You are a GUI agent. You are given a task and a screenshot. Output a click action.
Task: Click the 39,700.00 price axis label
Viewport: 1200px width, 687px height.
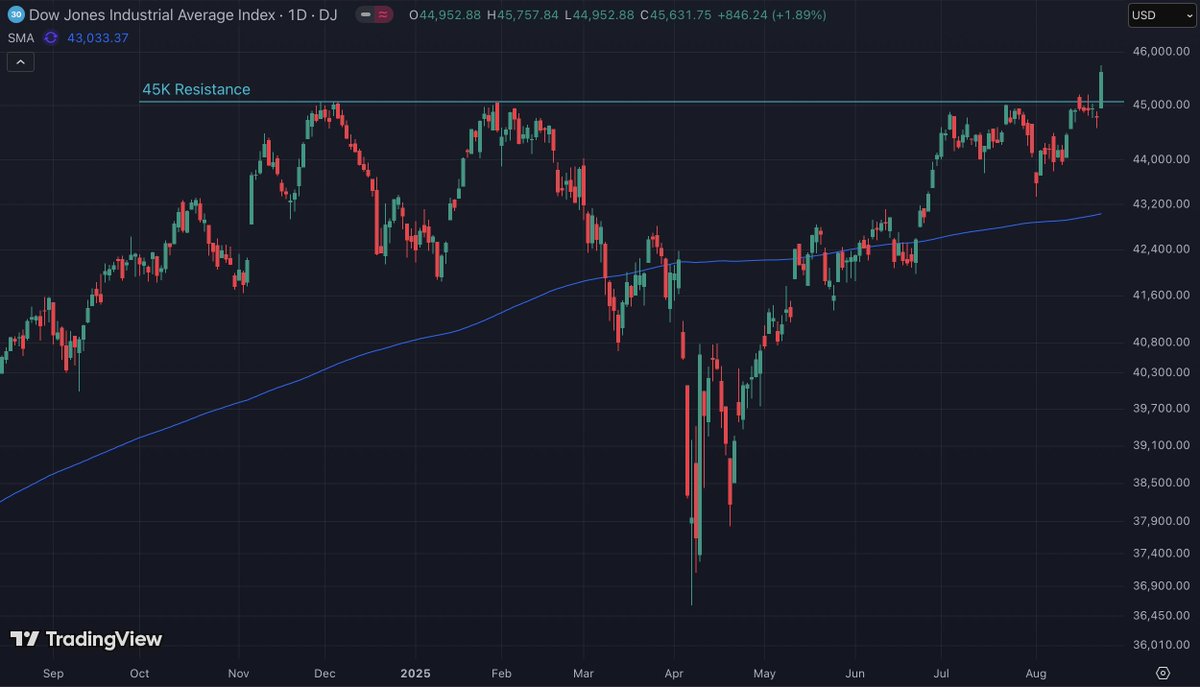click(1160, 408)
